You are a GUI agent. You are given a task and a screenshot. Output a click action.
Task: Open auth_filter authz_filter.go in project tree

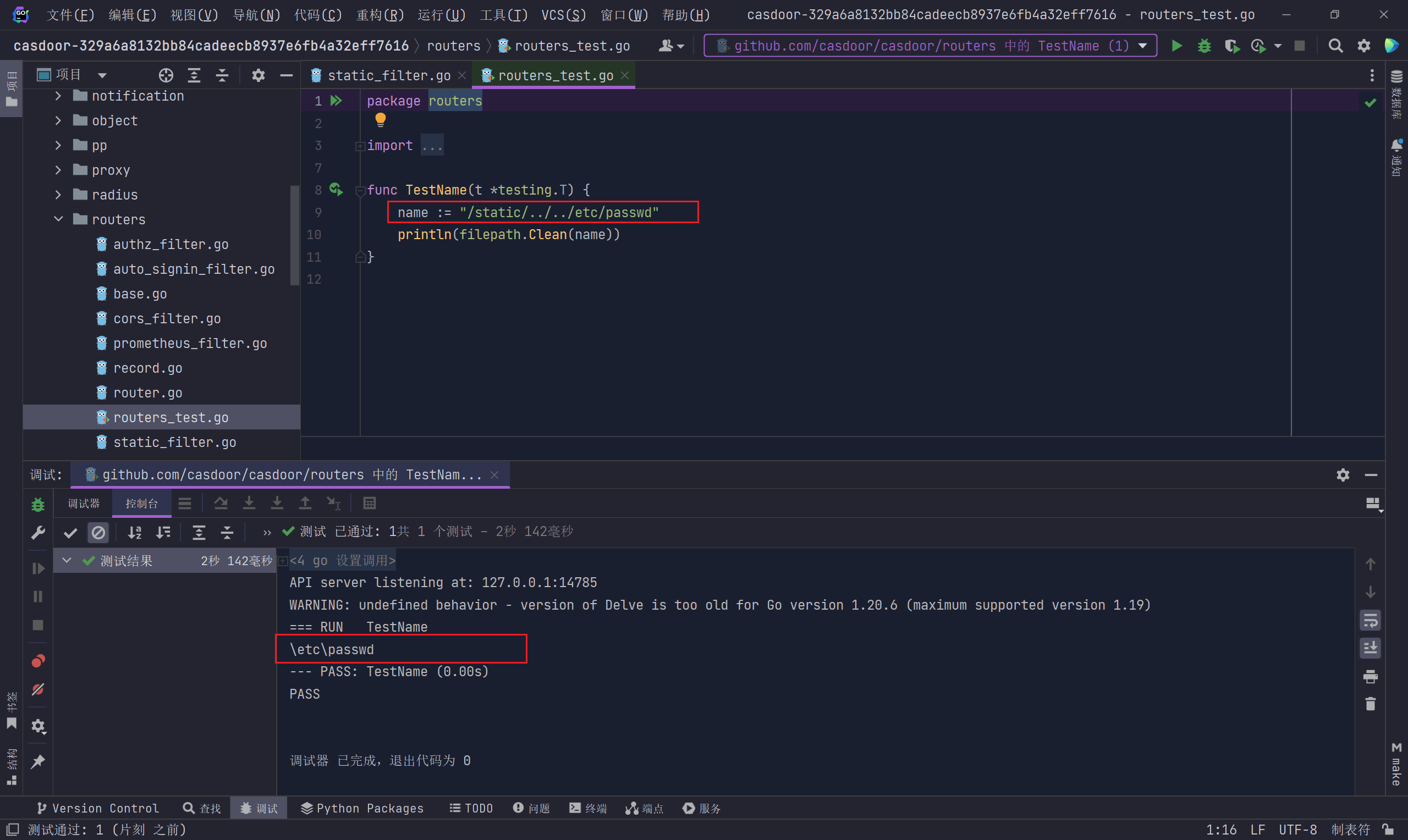(170, 245)
